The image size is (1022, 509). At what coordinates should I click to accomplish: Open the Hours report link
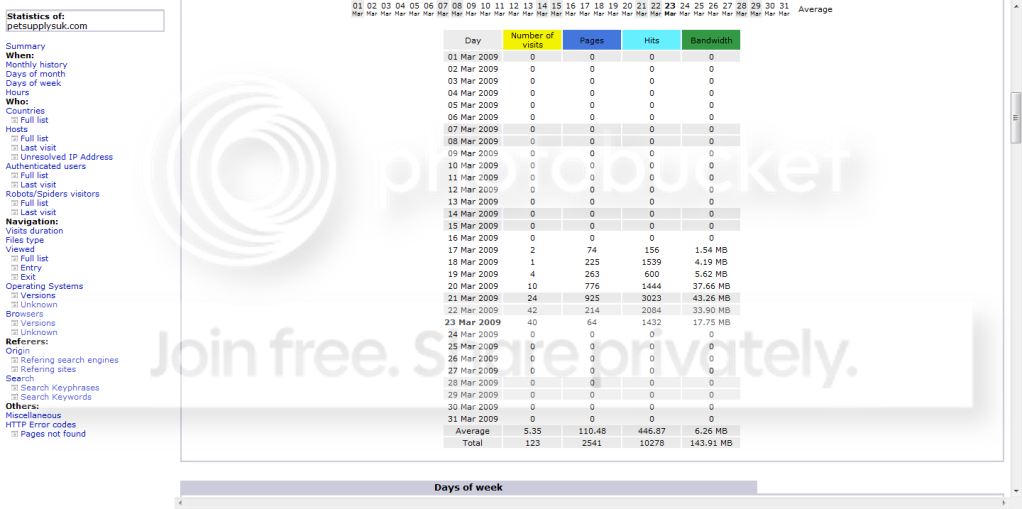[x=18, y=93]
